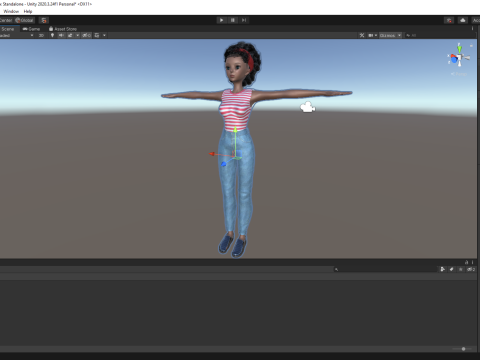
Task: Click blue Z axis cone of orientation gizmo
Action: [454, 60]
